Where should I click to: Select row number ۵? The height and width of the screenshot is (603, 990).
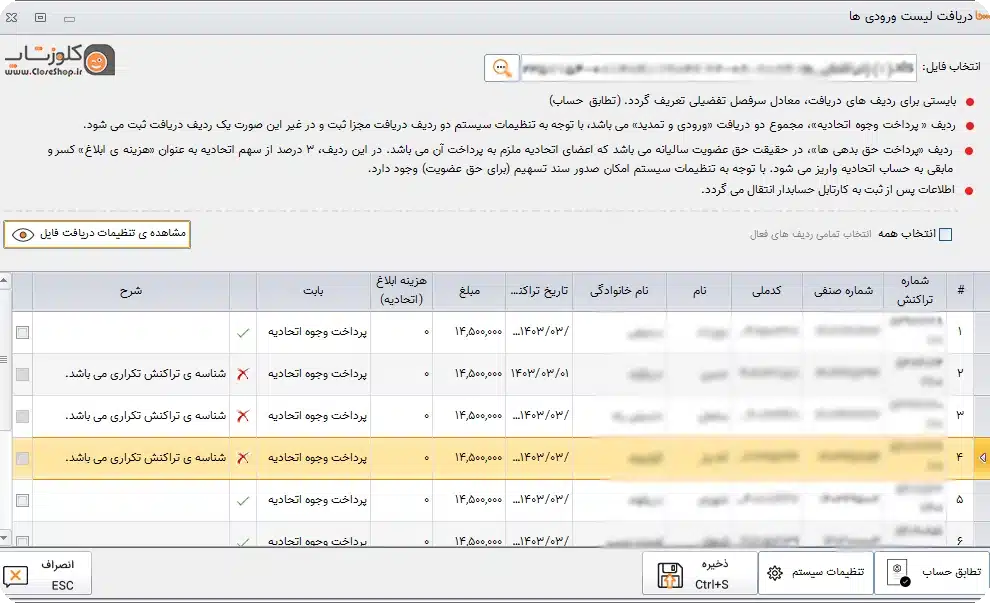point(960,500)
